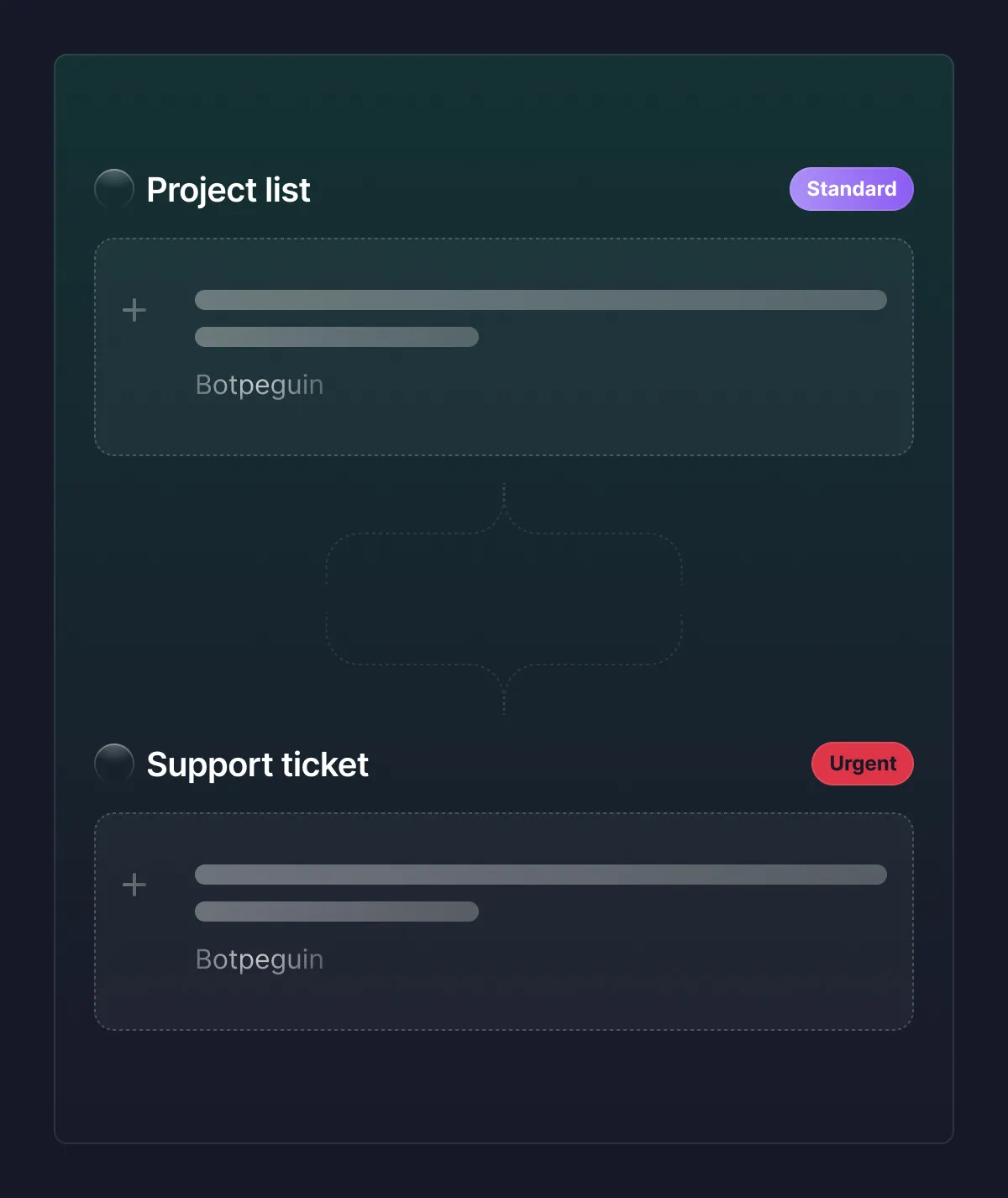
Task: Click the plus icon in Support ticket card
Action: tap(134, 885)
